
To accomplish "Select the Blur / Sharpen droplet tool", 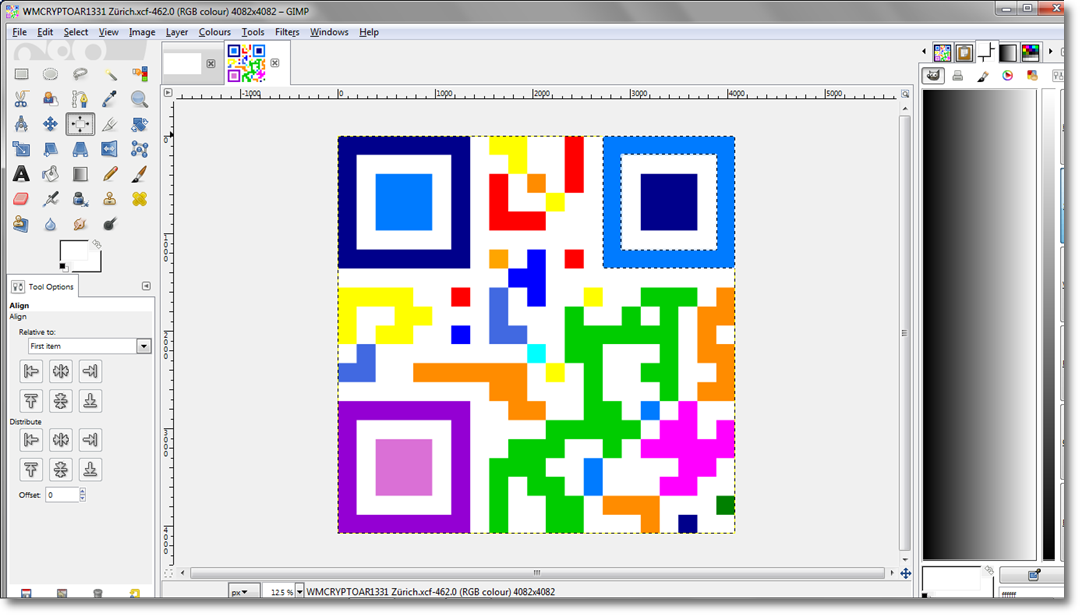I will [50, 224].
